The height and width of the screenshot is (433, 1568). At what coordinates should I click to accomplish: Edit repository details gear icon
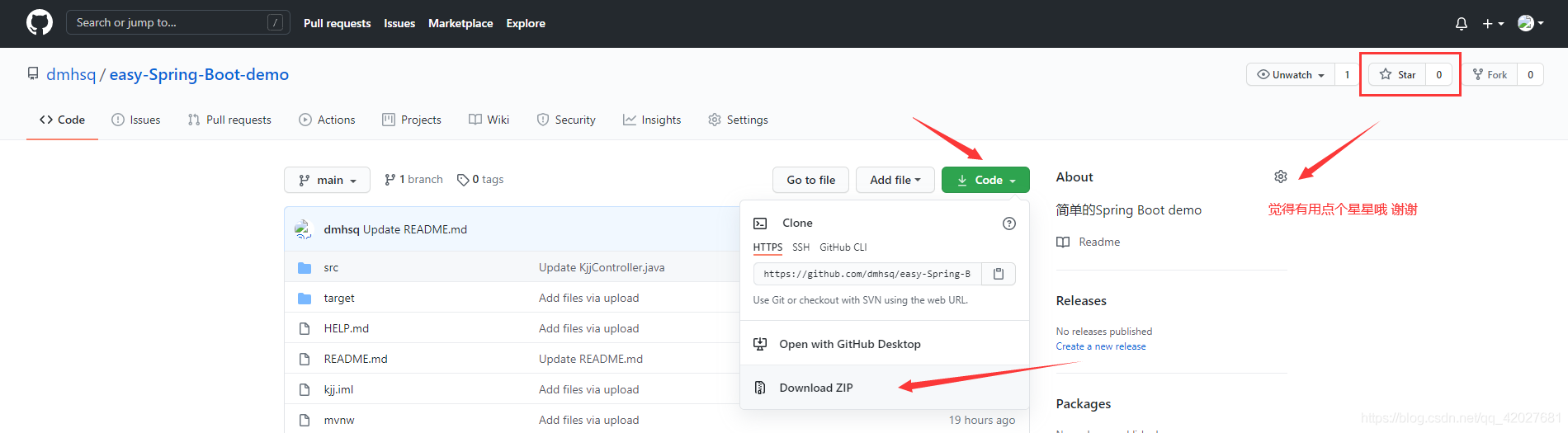1281,176
